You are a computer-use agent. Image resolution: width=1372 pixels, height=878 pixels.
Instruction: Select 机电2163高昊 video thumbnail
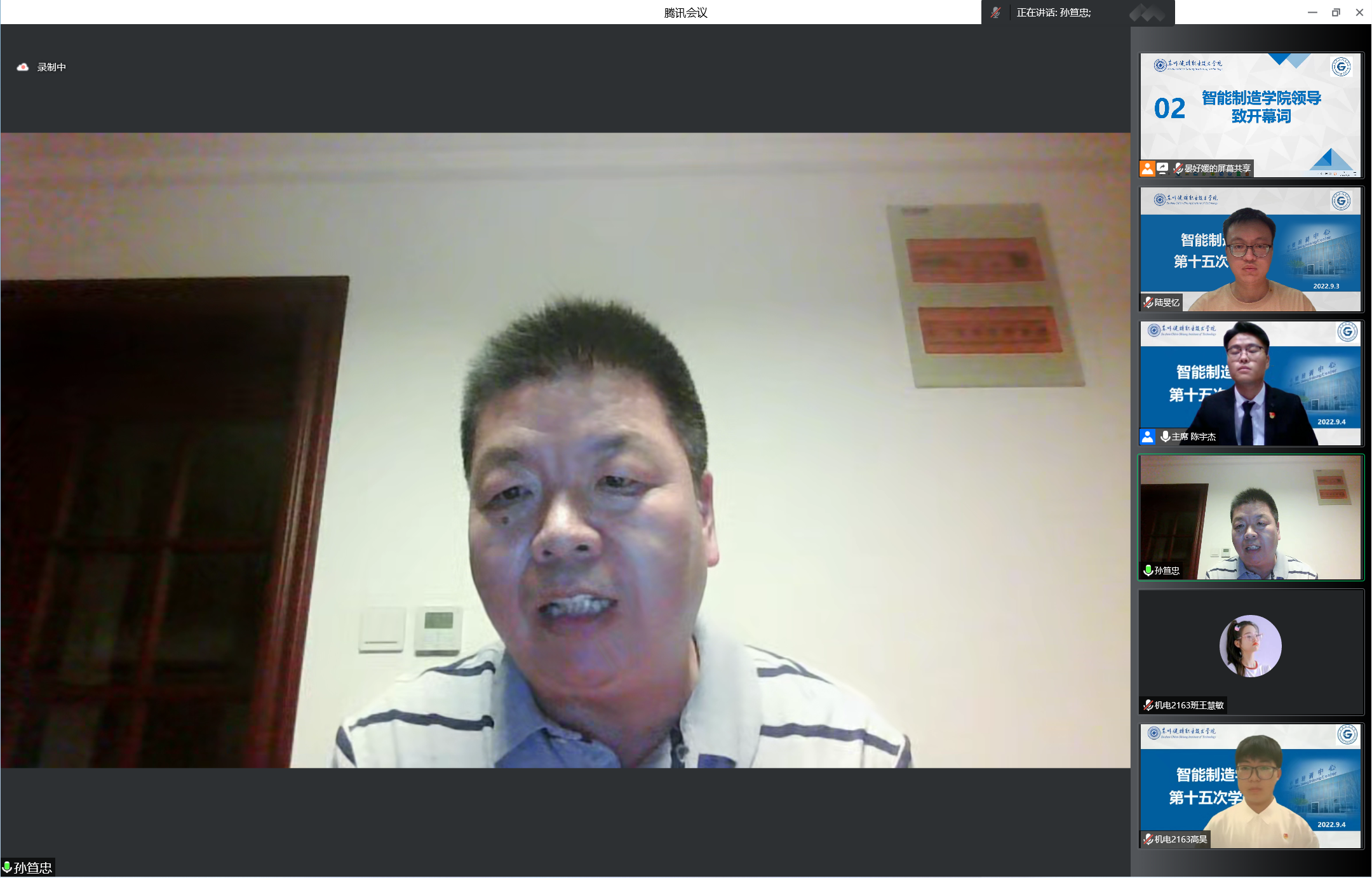pyautogui.click(x=1250, y=785)
